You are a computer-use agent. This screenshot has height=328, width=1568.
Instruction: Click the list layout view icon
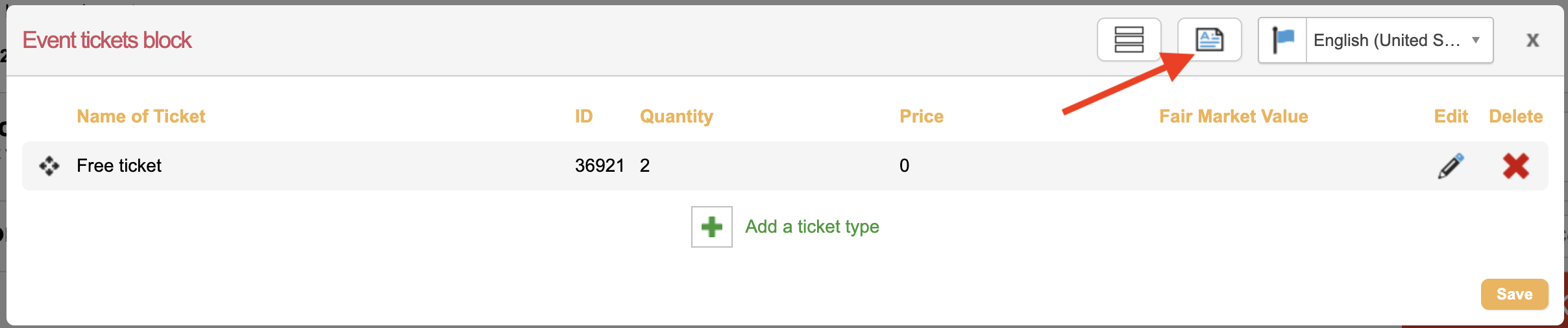click(1129, 40)
